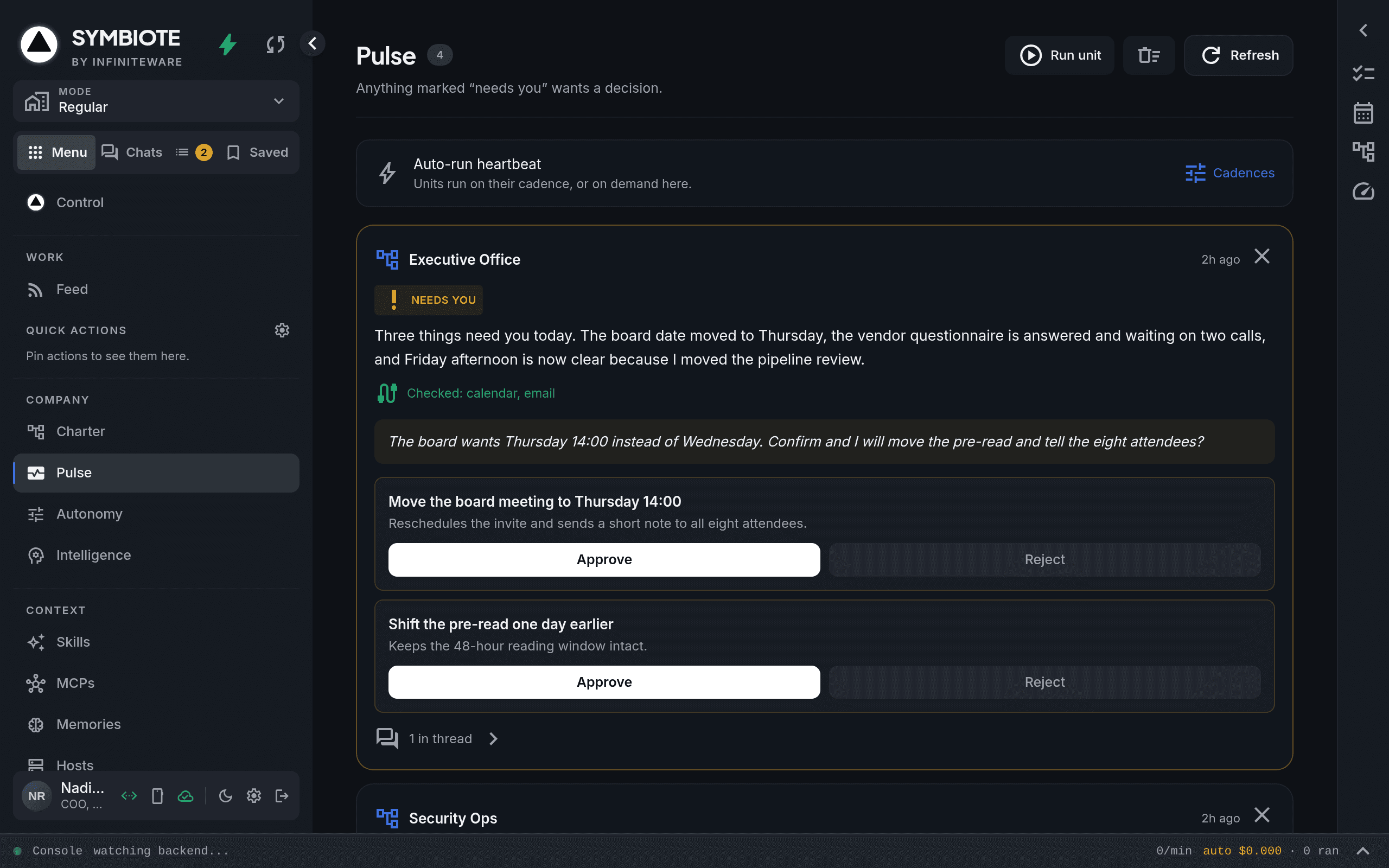Select the Menu tab

tap(57, 152)
